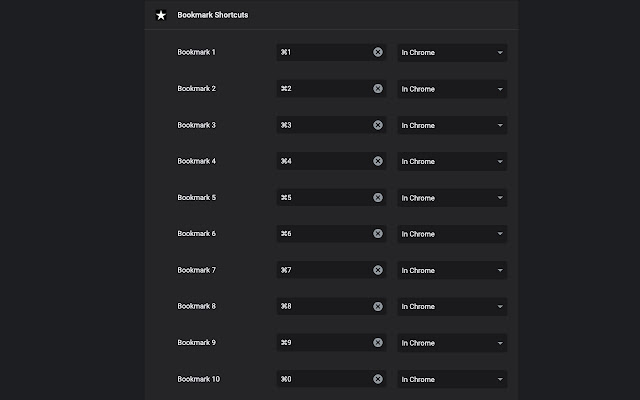Screen dimensions: 640x400
Task: Click the Bookmark Shortcuts star icon
Action: tap(161, 15)
